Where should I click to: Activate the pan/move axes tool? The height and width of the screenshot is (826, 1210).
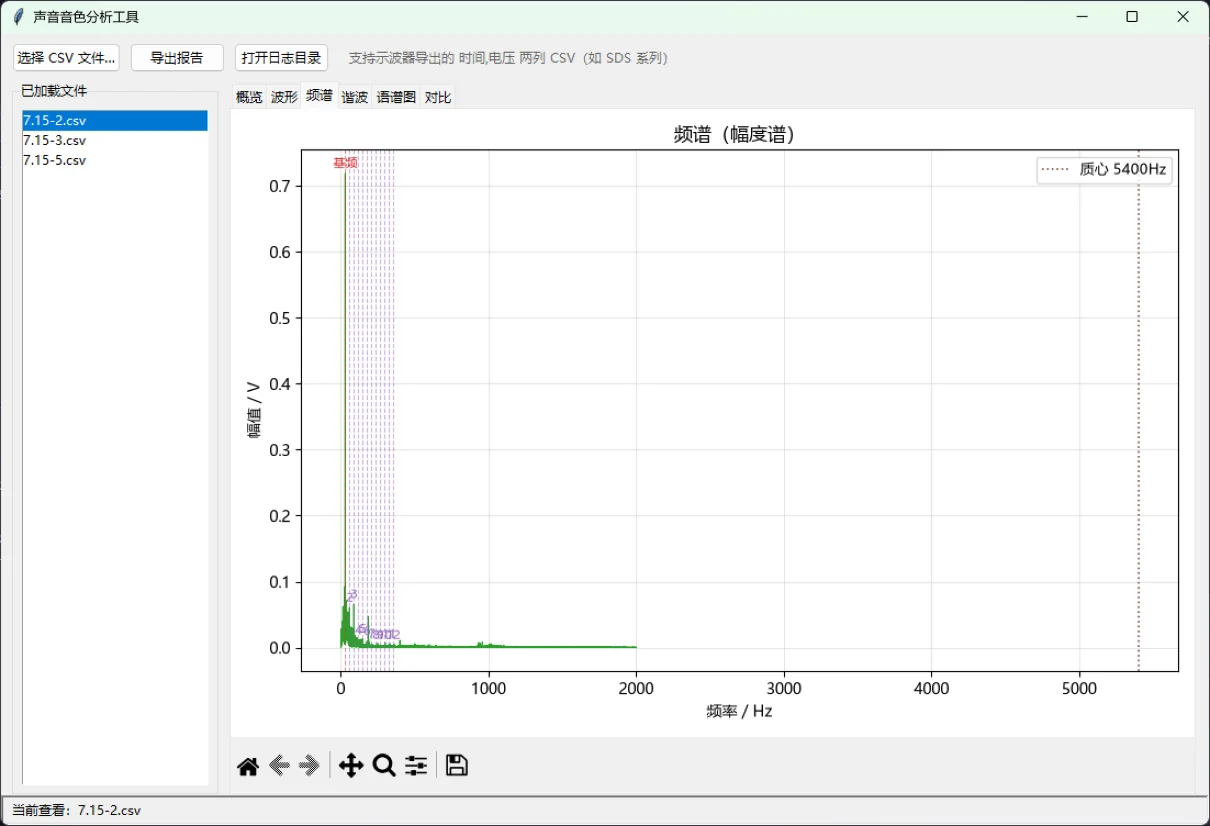click(351, 766)
